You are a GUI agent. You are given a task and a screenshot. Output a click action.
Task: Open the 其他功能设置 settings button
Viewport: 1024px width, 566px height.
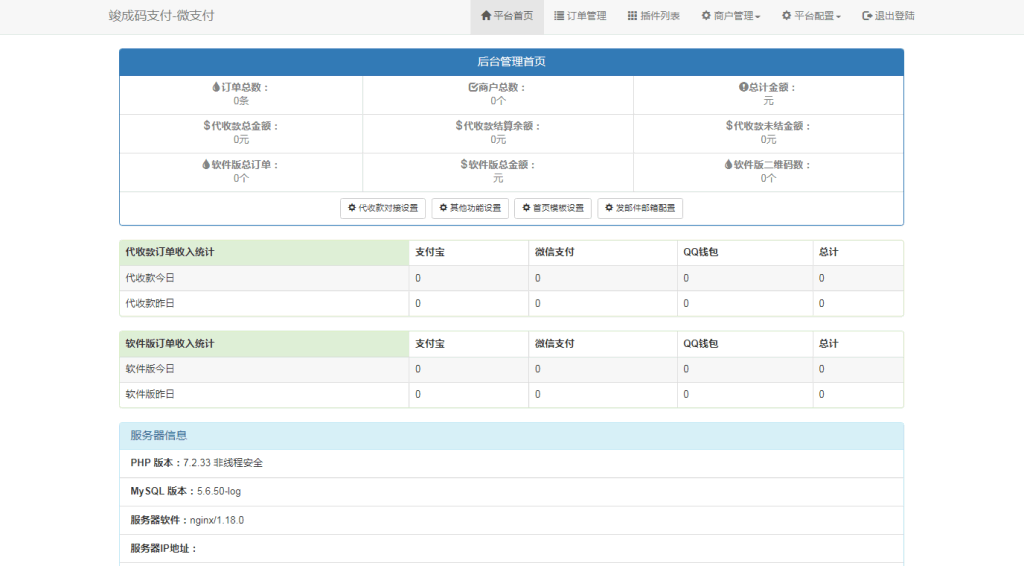coord(470,208)
